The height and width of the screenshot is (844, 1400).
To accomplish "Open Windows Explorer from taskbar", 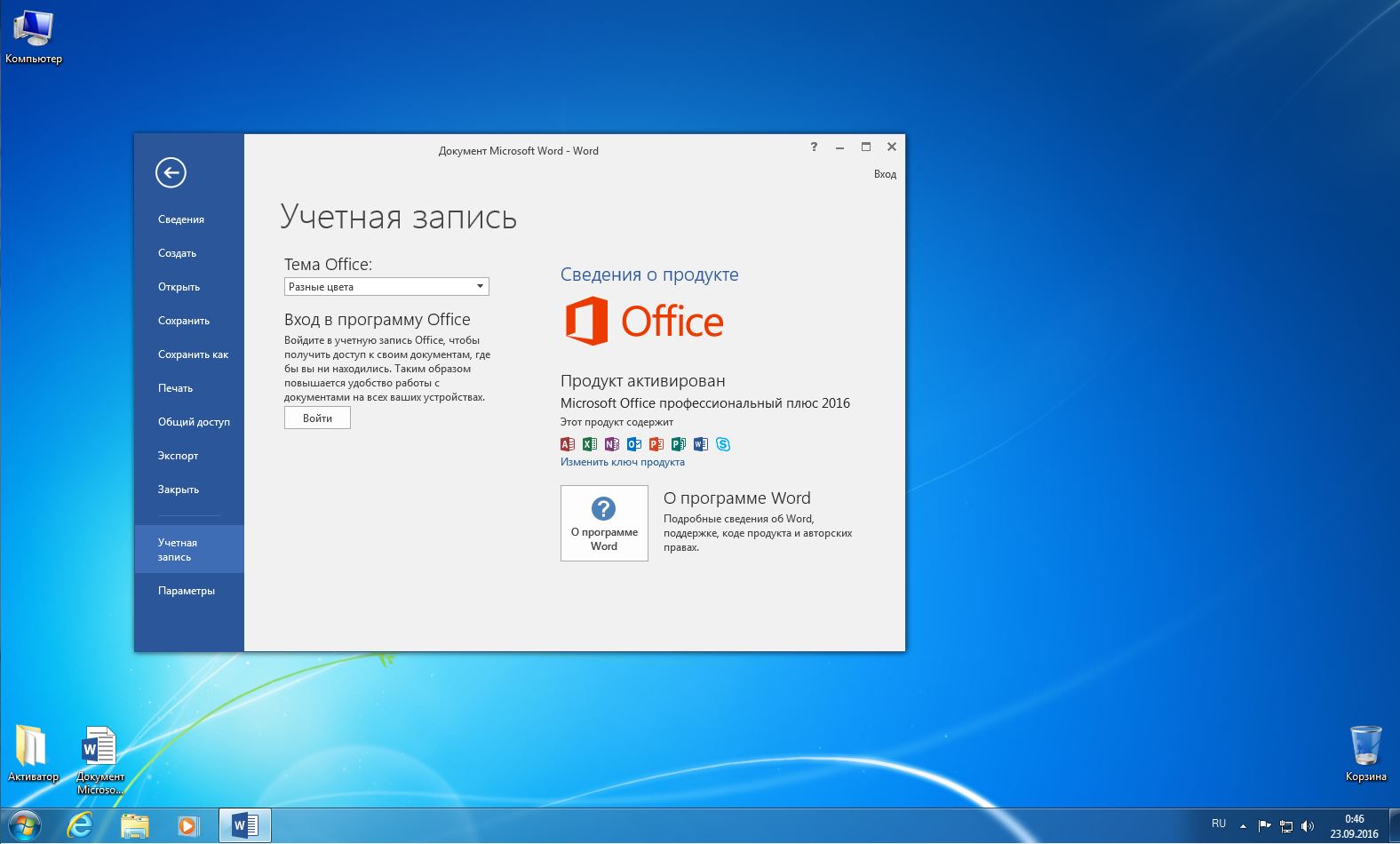I will [135, 826].
